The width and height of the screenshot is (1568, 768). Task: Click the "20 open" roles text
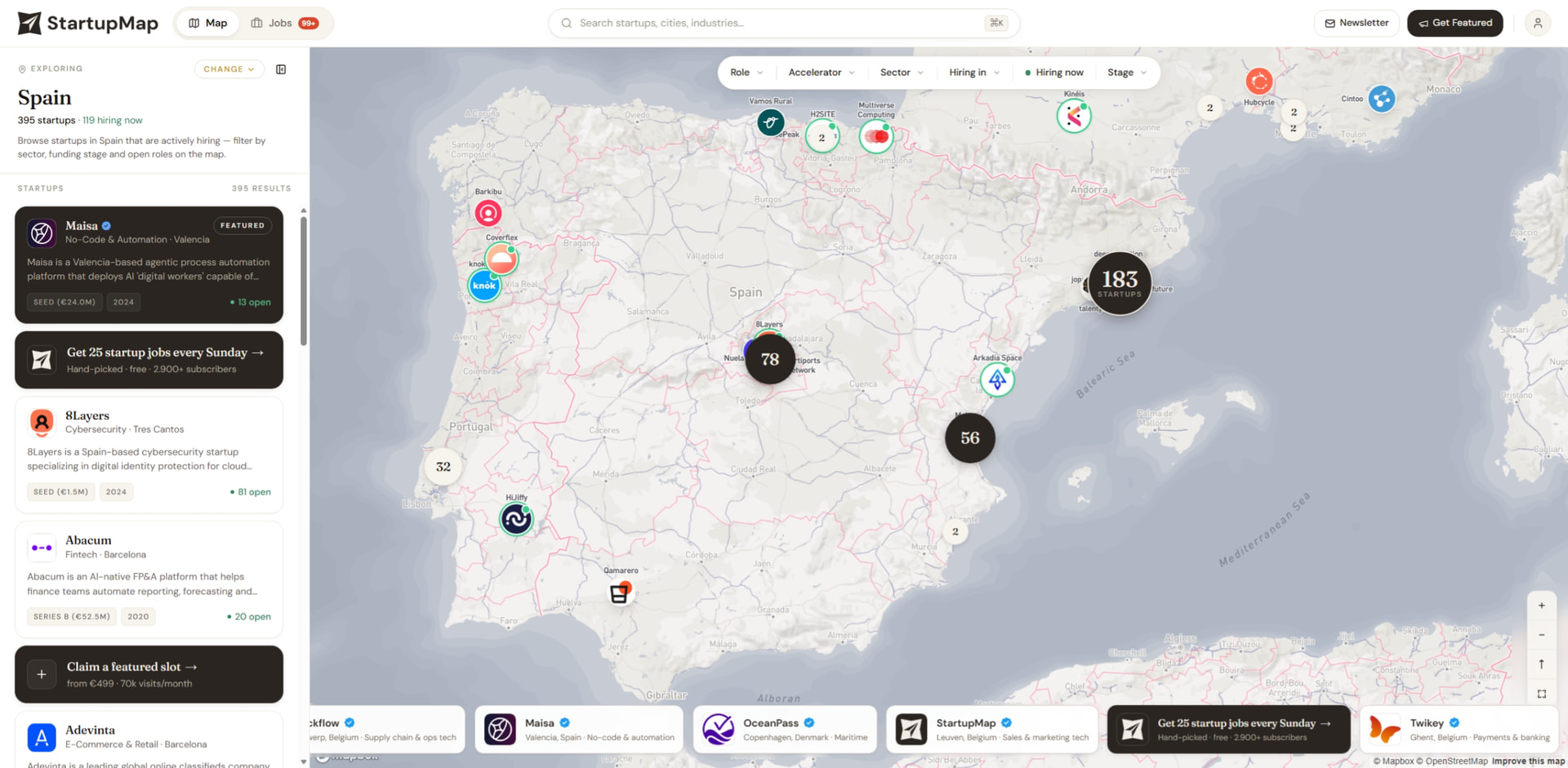[x=252, y=617]
